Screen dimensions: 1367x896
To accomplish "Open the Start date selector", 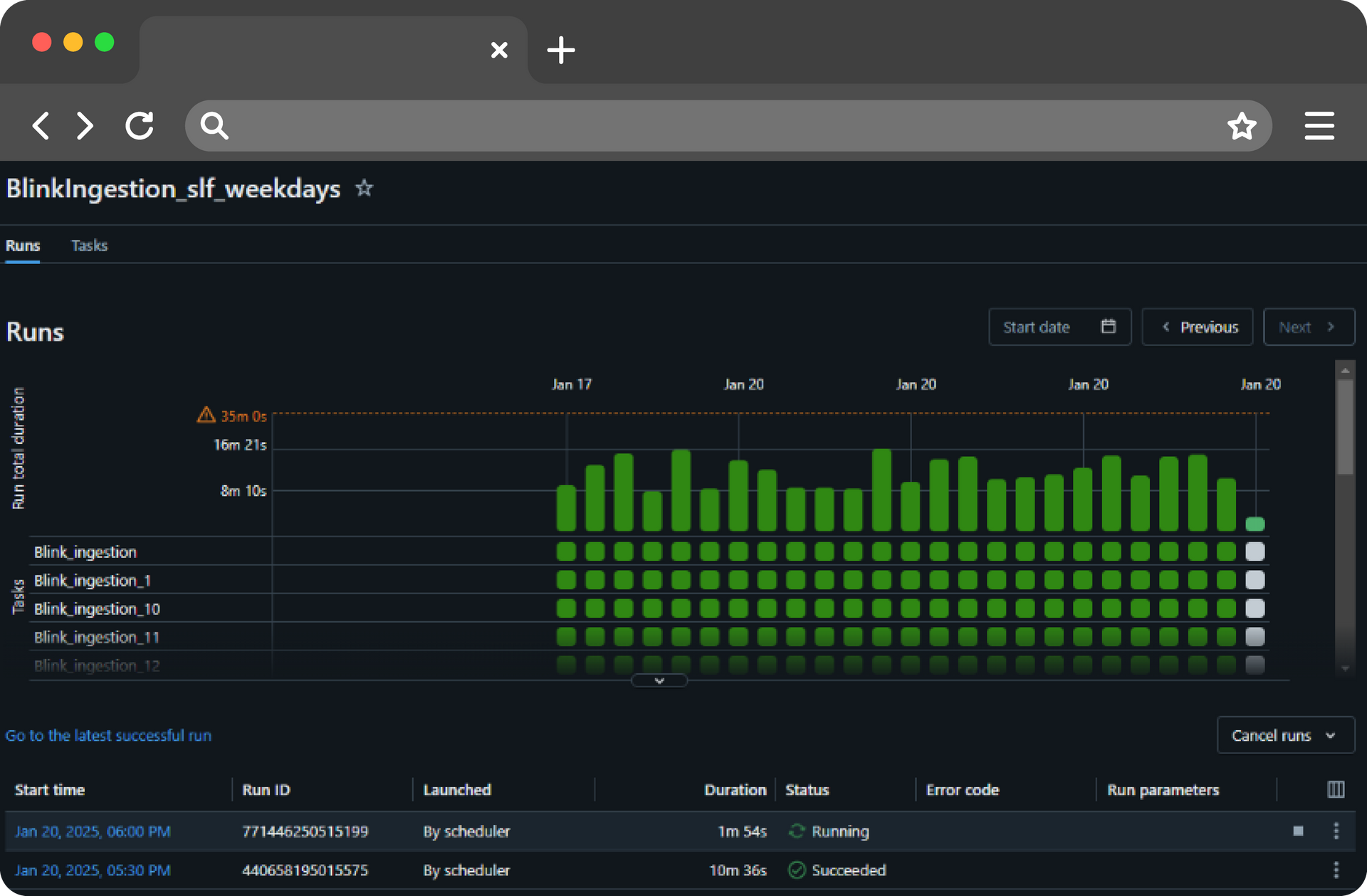I will click(x=1037, y=327).
